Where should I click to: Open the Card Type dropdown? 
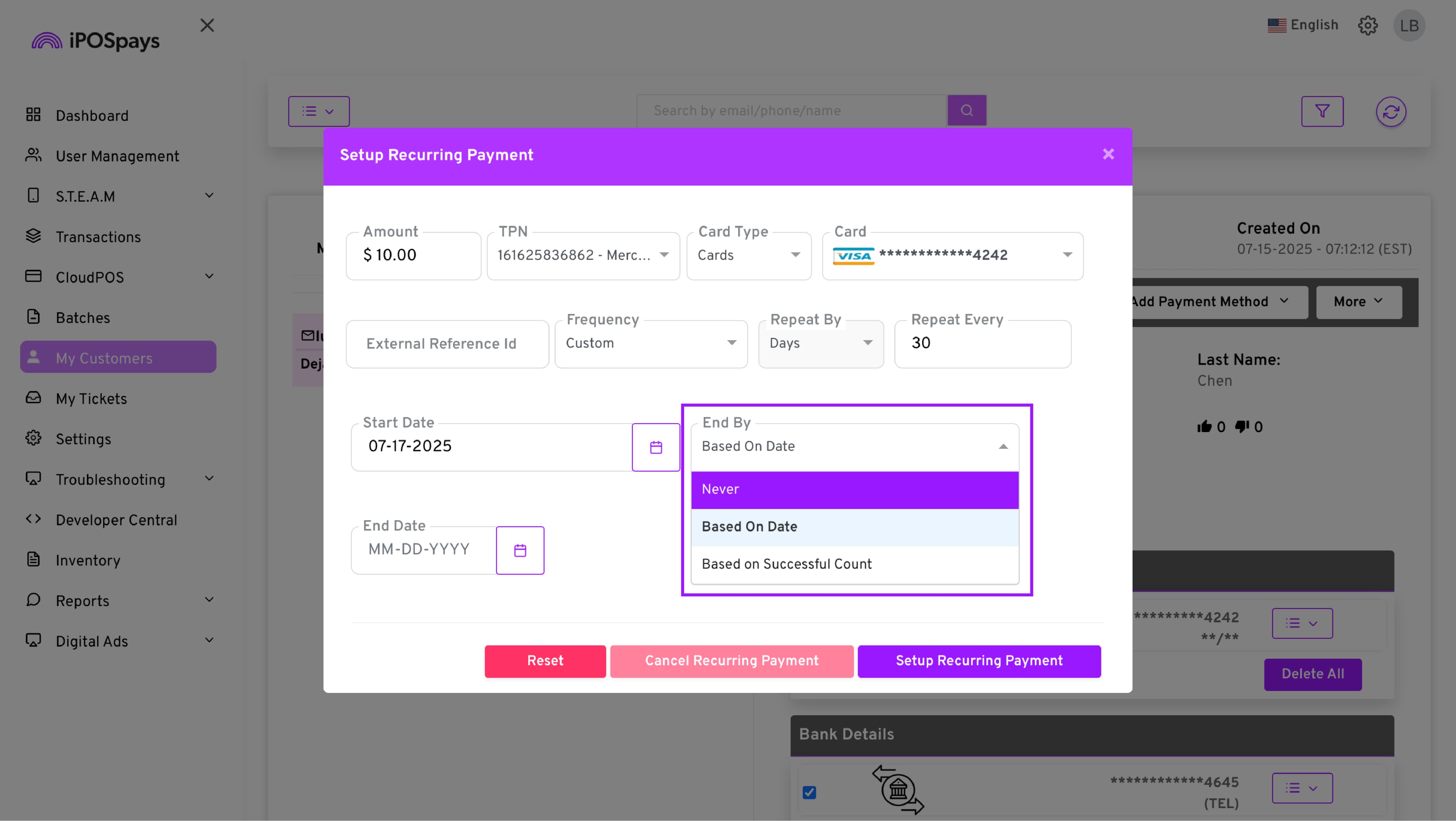point(748,255)
